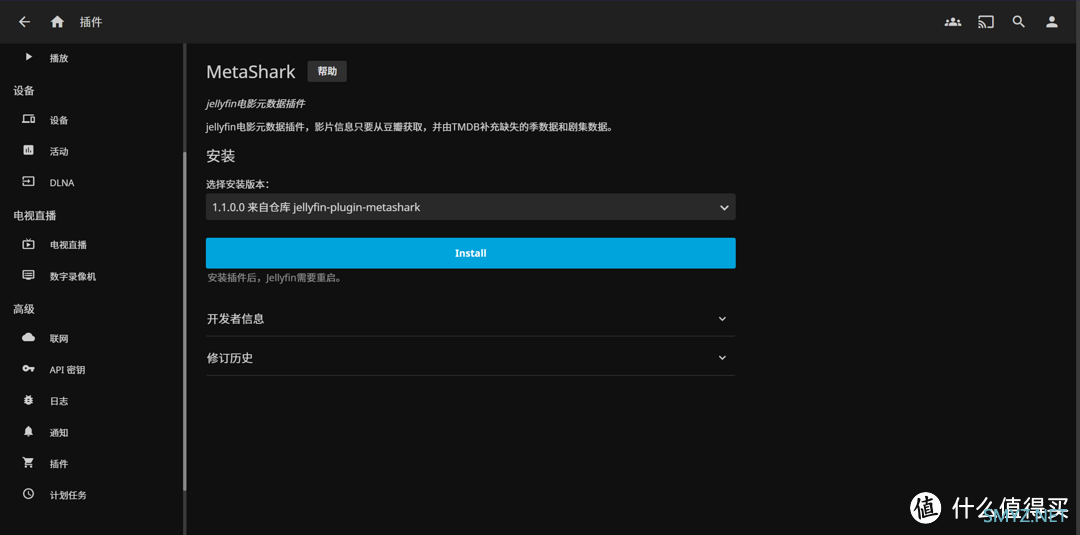
Task: Click the 帮助 help button
Action: point(327,72)
